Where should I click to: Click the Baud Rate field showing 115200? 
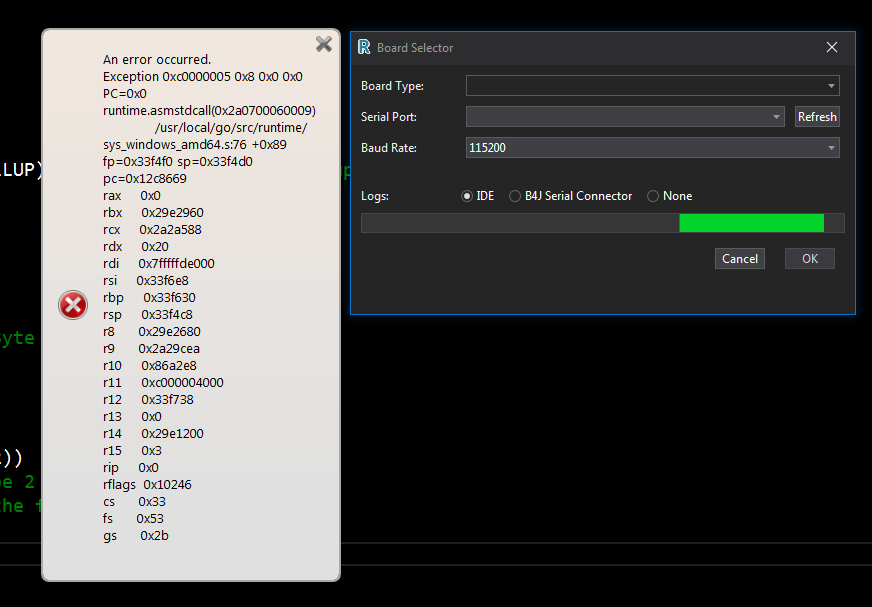(652, 148)
